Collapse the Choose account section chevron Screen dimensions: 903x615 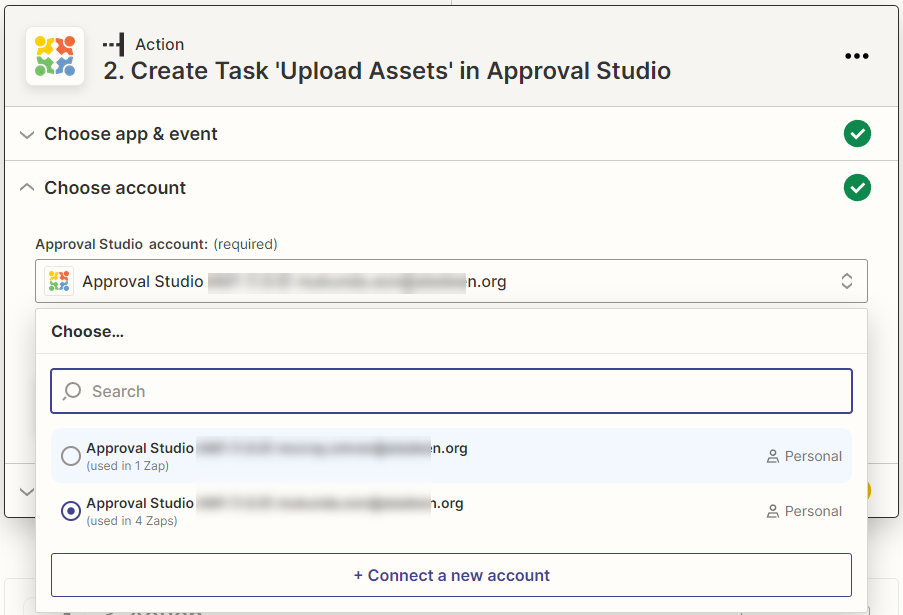click(x=27, y=188)
